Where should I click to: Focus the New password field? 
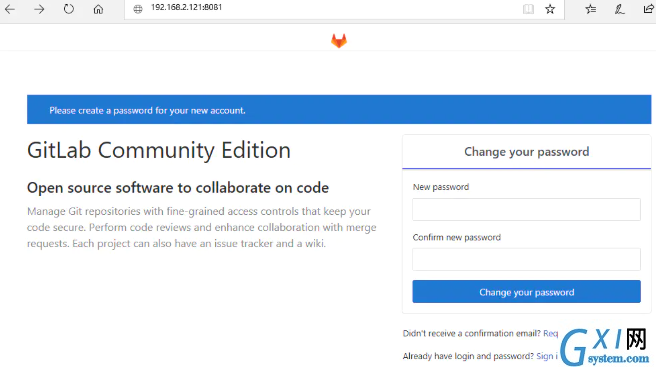(526, 209)
